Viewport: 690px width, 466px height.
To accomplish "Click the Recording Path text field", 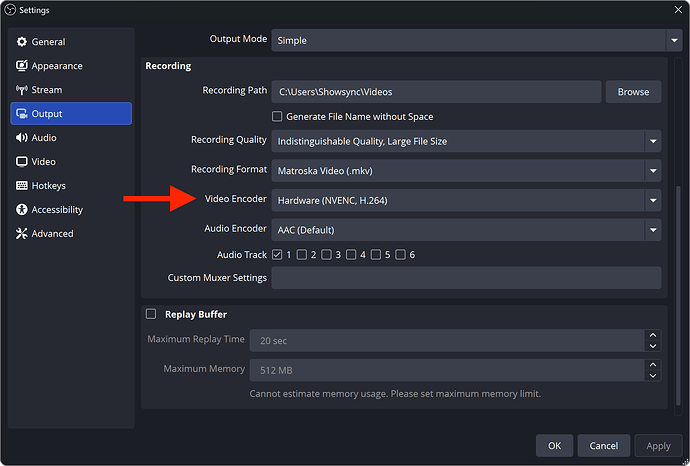I will point(436,92).
